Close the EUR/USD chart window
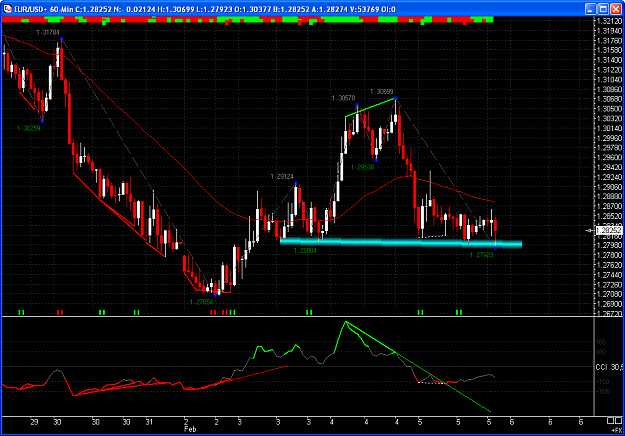The height and width of the screenshot is (436, 625). point(616,9)
